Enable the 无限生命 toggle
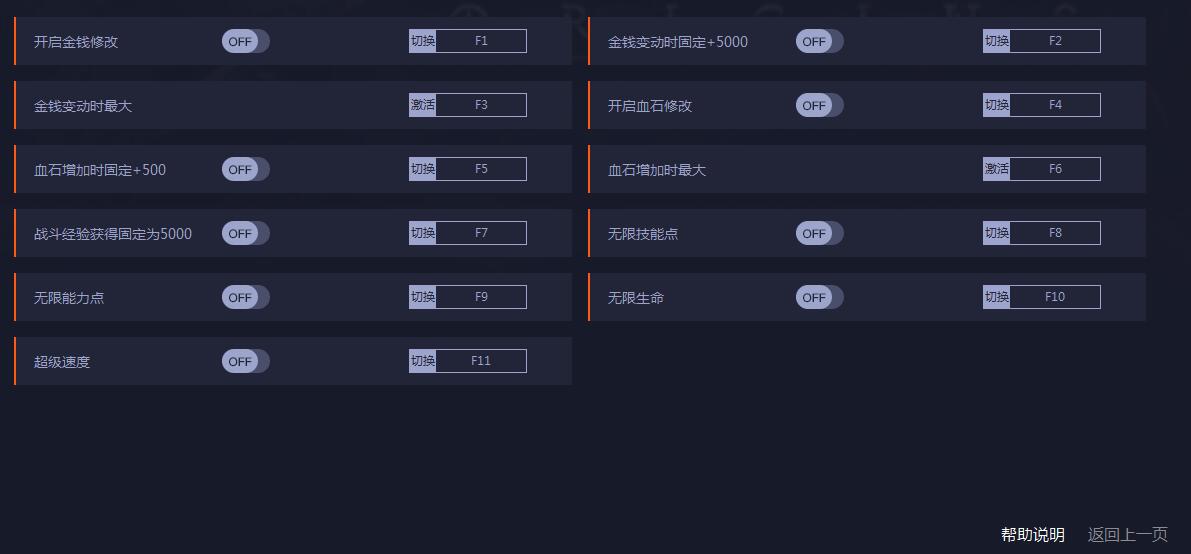 point(819,298)
